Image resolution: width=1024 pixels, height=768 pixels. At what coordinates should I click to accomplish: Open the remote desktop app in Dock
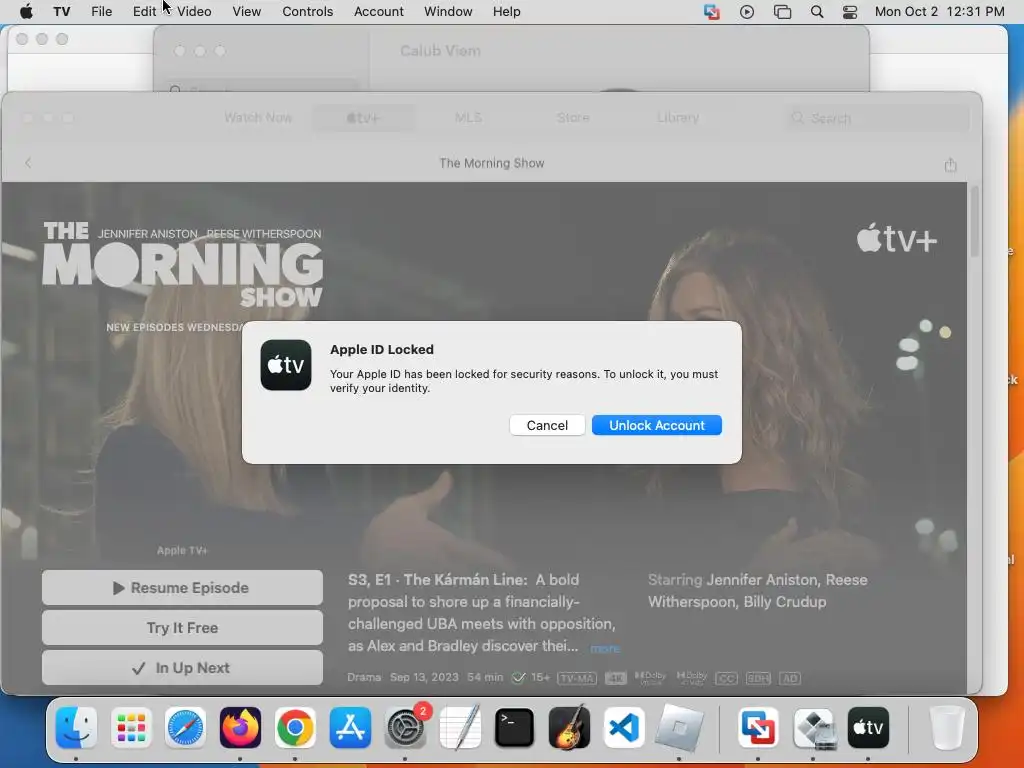[x=758, y=728]
